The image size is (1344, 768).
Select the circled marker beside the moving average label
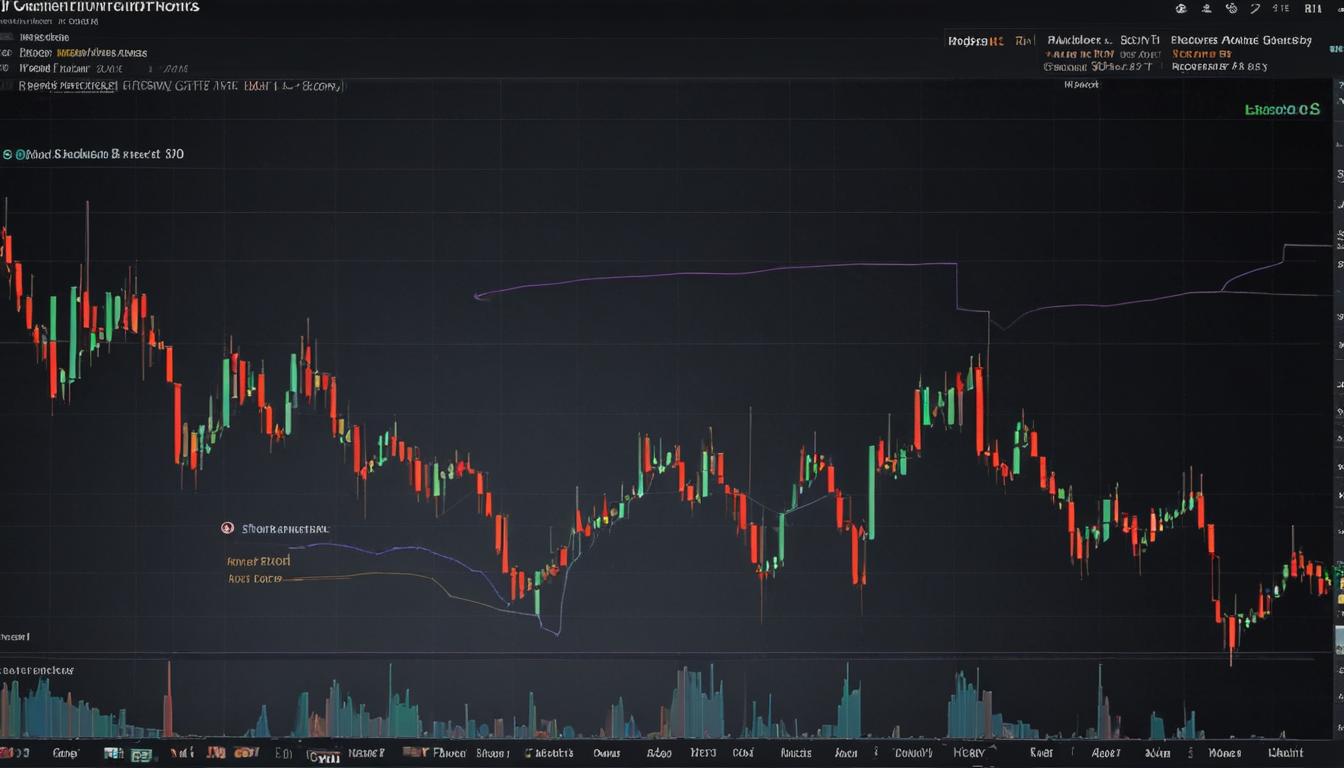[x=228, y=527]
